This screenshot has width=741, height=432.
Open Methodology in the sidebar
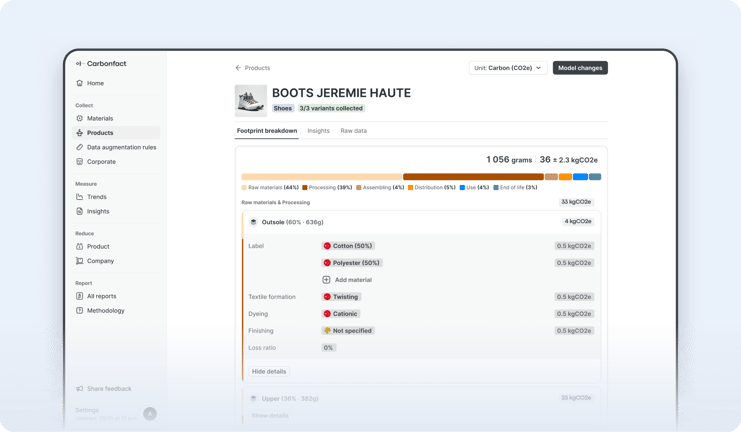click(x=116, y=311)
